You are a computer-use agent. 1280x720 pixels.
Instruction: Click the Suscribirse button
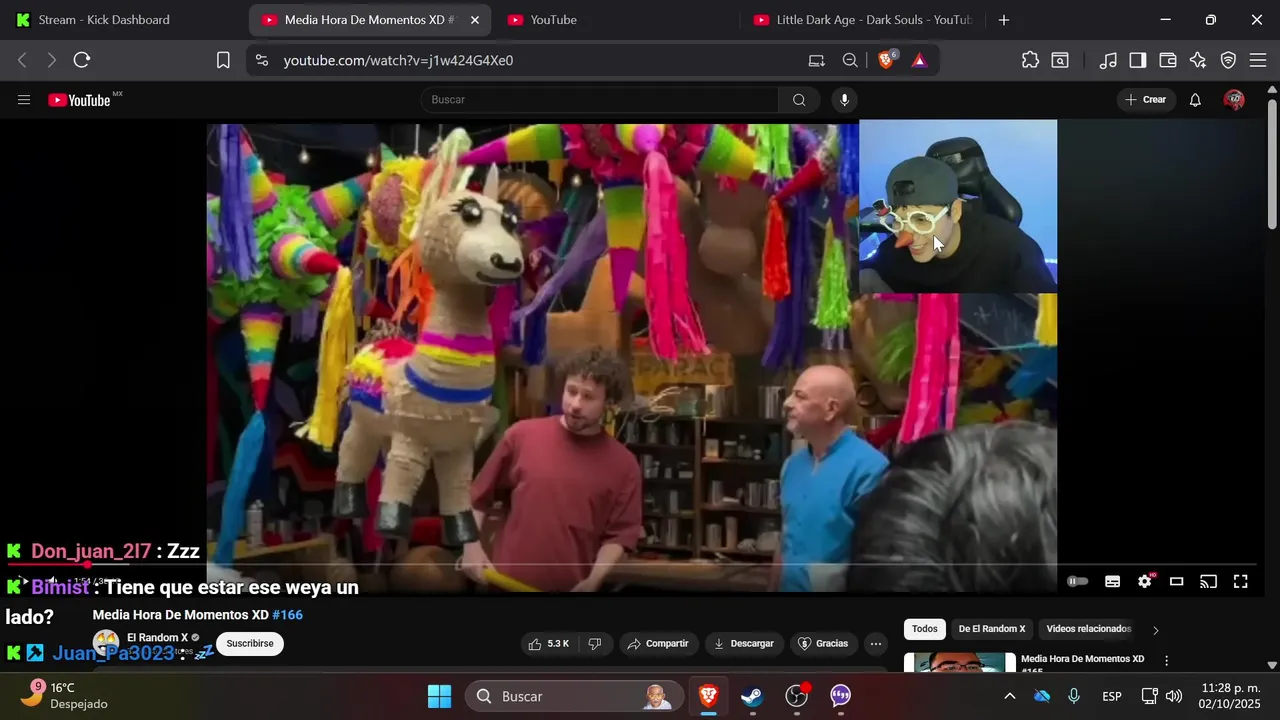pyautogui.click(x=250, y=644)
